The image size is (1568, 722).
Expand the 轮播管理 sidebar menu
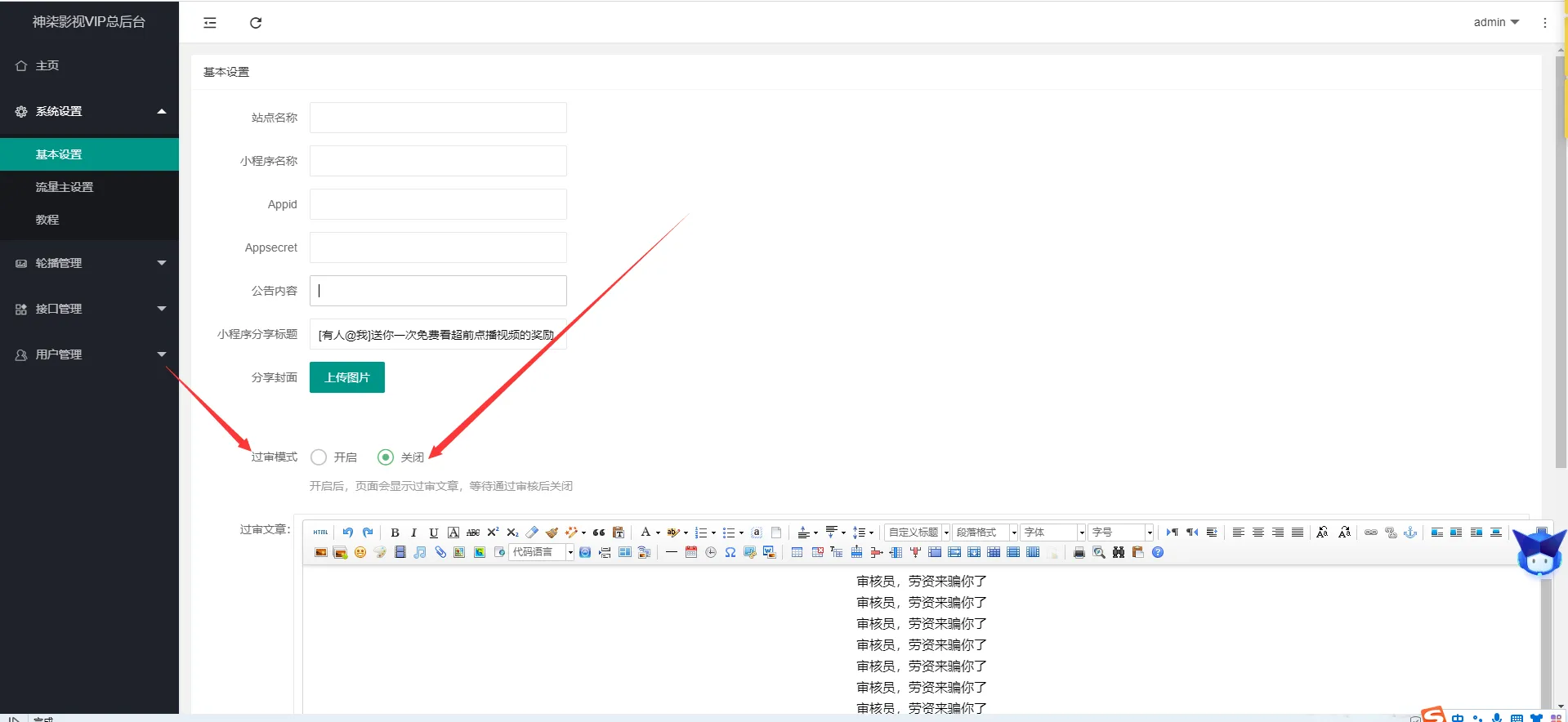(89, 263)
